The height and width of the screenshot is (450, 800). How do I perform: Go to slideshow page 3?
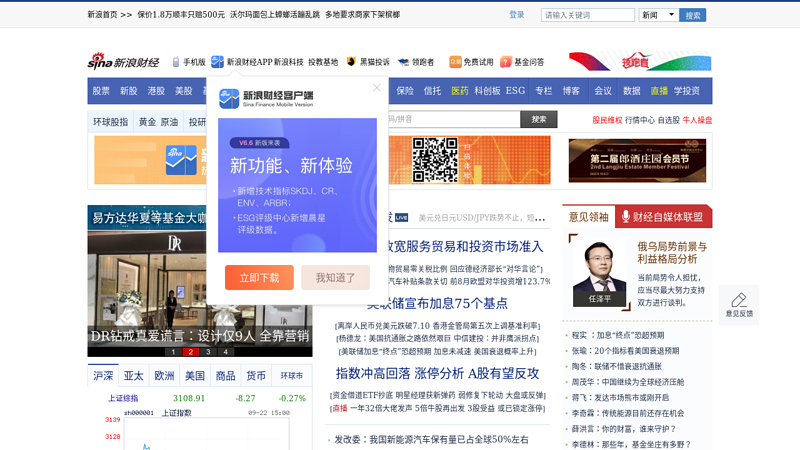[x=208, y=352]
